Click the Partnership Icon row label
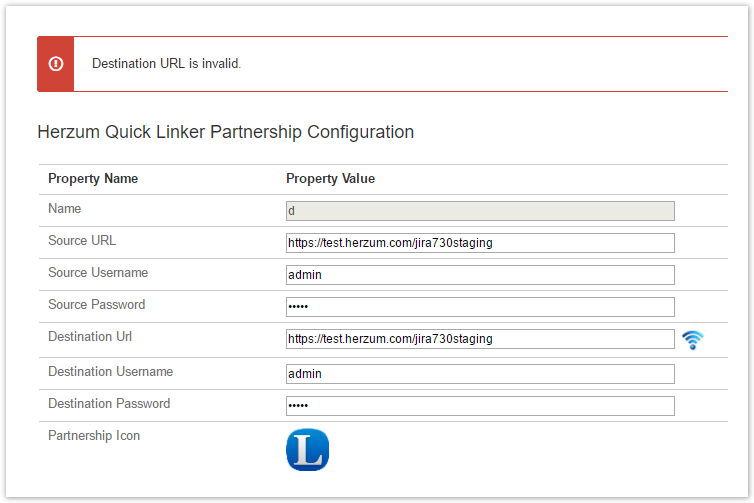This screenshot has width=754, height=503. [x=94, y=436]
